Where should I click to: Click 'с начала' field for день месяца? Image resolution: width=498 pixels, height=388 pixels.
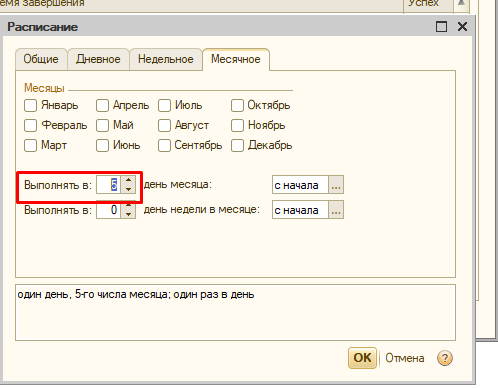pyautogui.click(x=300, y=185)
